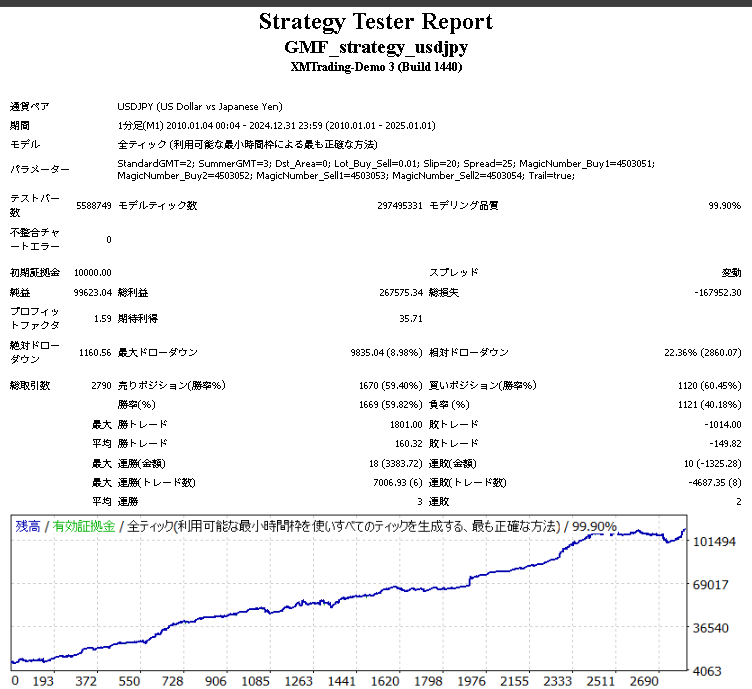
Task: Click the green 有効証拠金 chart legend label
Action: click(x=83, y=526)
